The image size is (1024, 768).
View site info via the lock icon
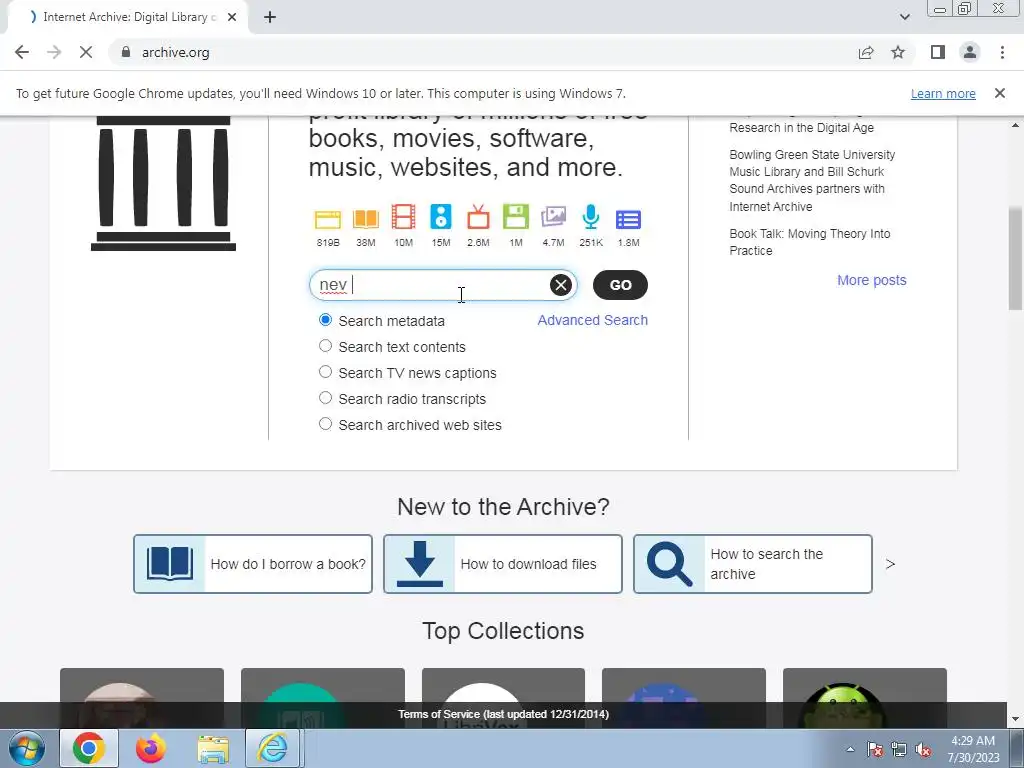[126, 52]
